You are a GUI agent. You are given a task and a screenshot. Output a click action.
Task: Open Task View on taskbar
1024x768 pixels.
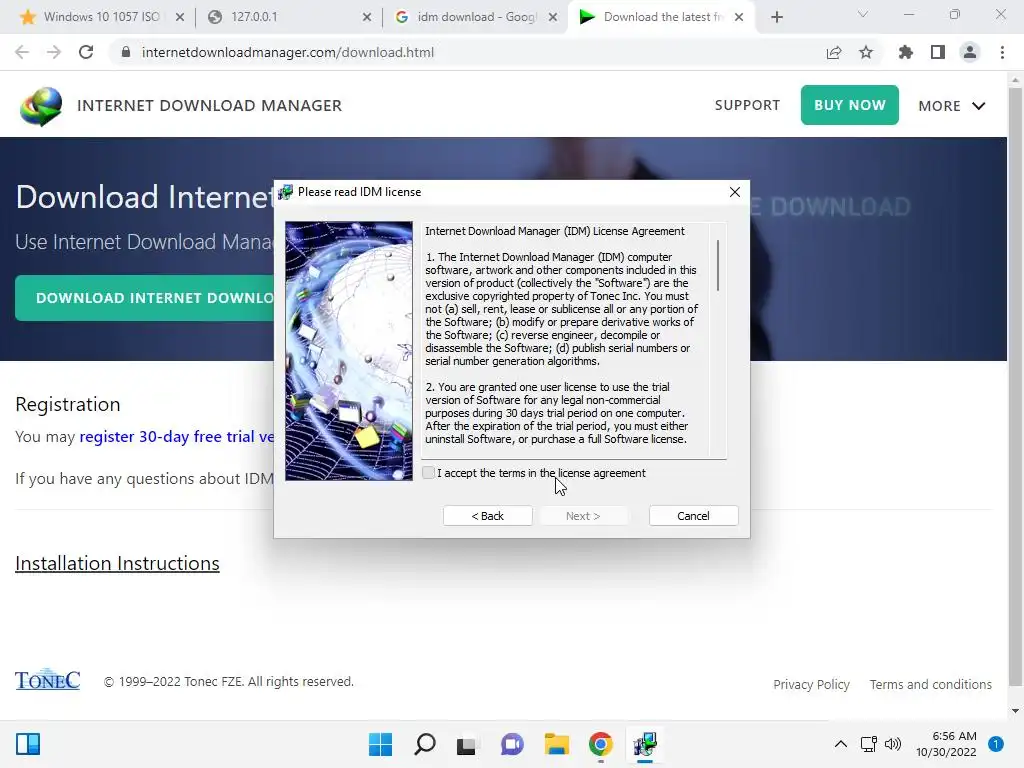[466, 744]
